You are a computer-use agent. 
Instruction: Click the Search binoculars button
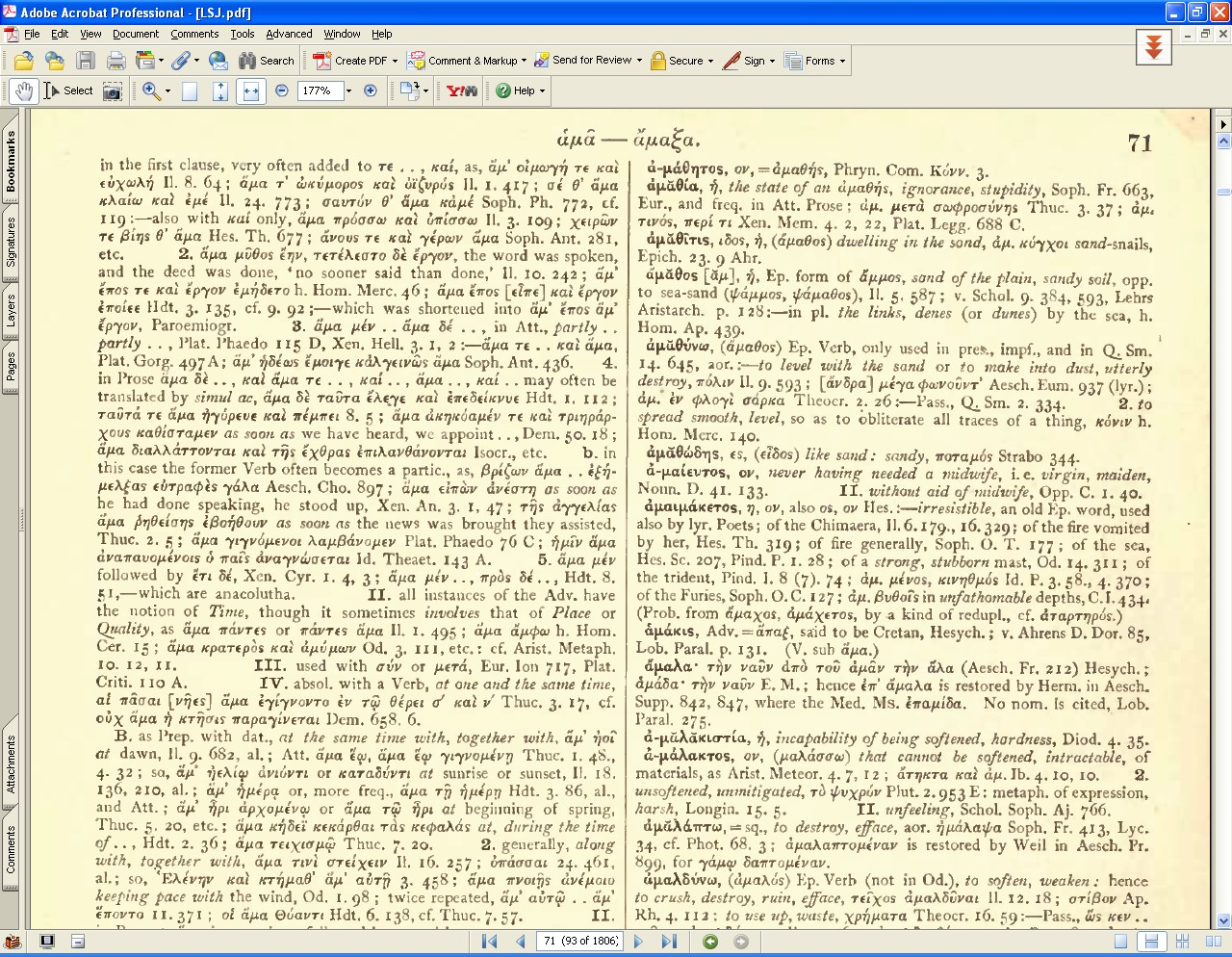267,61
